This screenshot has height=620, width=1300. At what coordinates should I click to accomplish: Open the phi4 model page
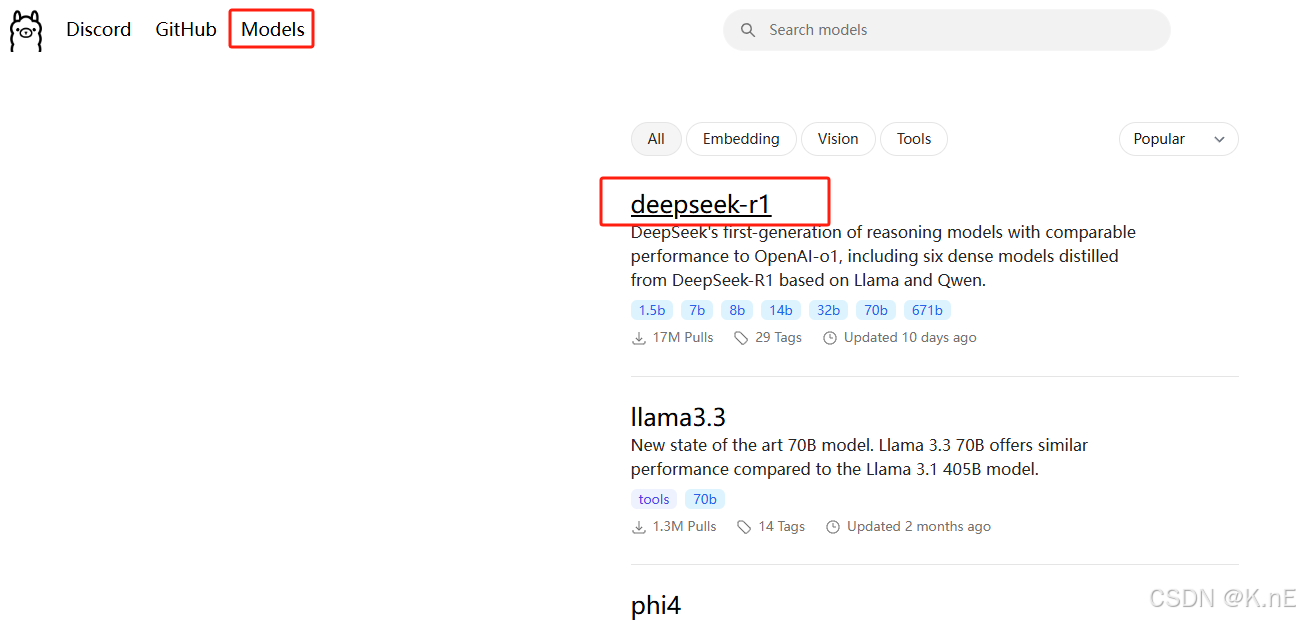pyautogui.click(x=656, y=605)
